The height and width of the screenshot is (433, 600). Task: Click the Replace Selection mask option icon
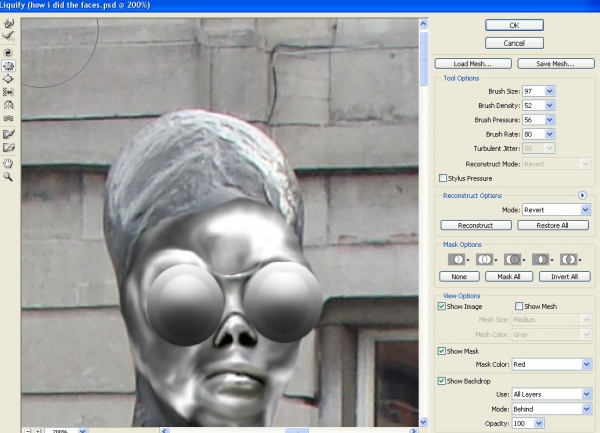click(x=458, y=259)
